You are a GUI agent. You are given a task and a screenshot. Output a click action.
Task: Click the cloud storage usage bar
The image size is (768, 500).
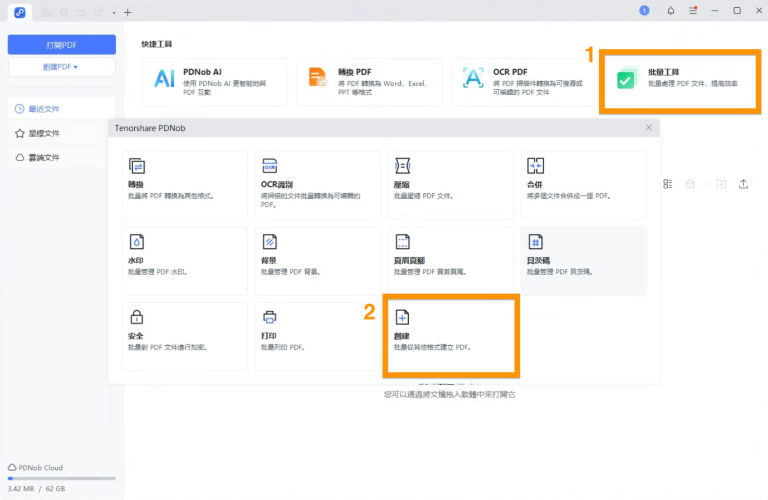62,478
